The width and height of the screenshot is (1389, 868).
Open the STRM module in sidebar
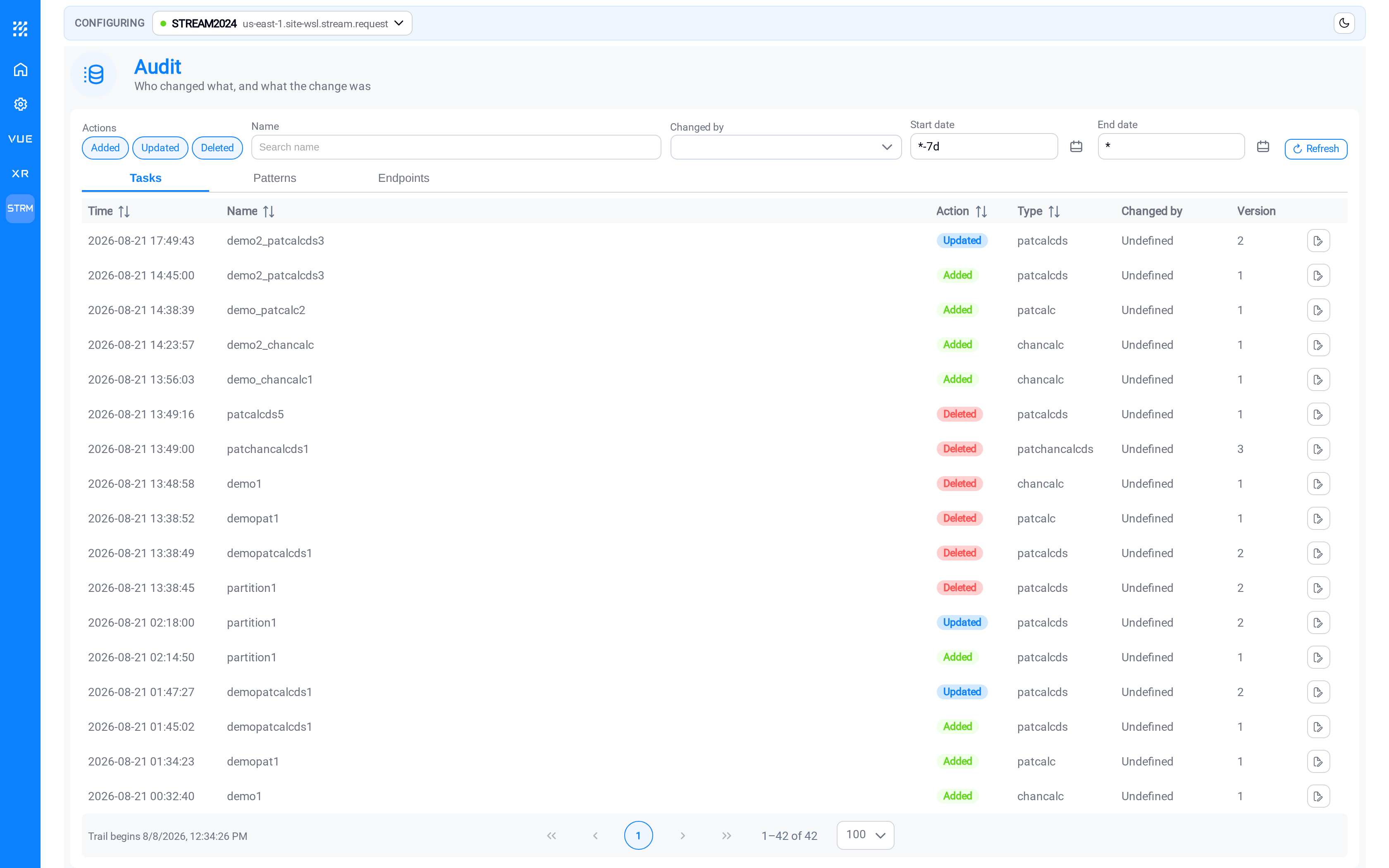click(20, 208)
